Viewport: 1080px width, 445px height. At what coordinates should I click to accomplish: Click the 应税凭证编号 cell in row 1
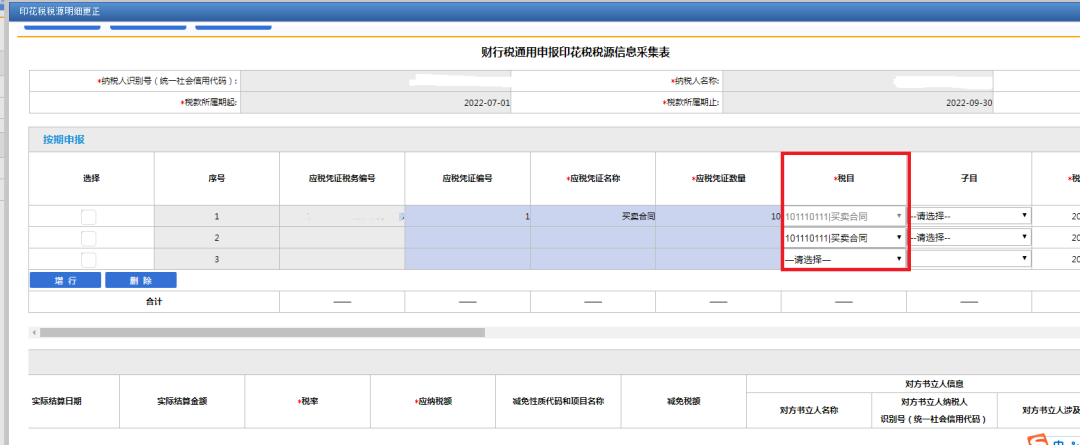tap(468, 216)
